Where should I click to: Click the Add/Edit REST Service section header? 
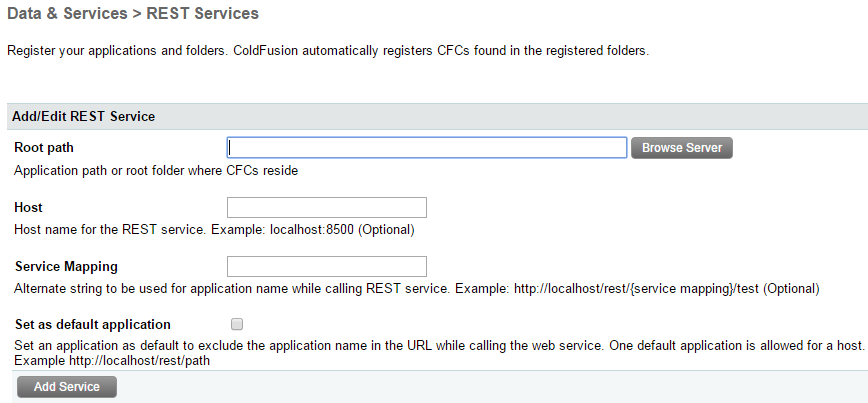[x=84, y=116]
